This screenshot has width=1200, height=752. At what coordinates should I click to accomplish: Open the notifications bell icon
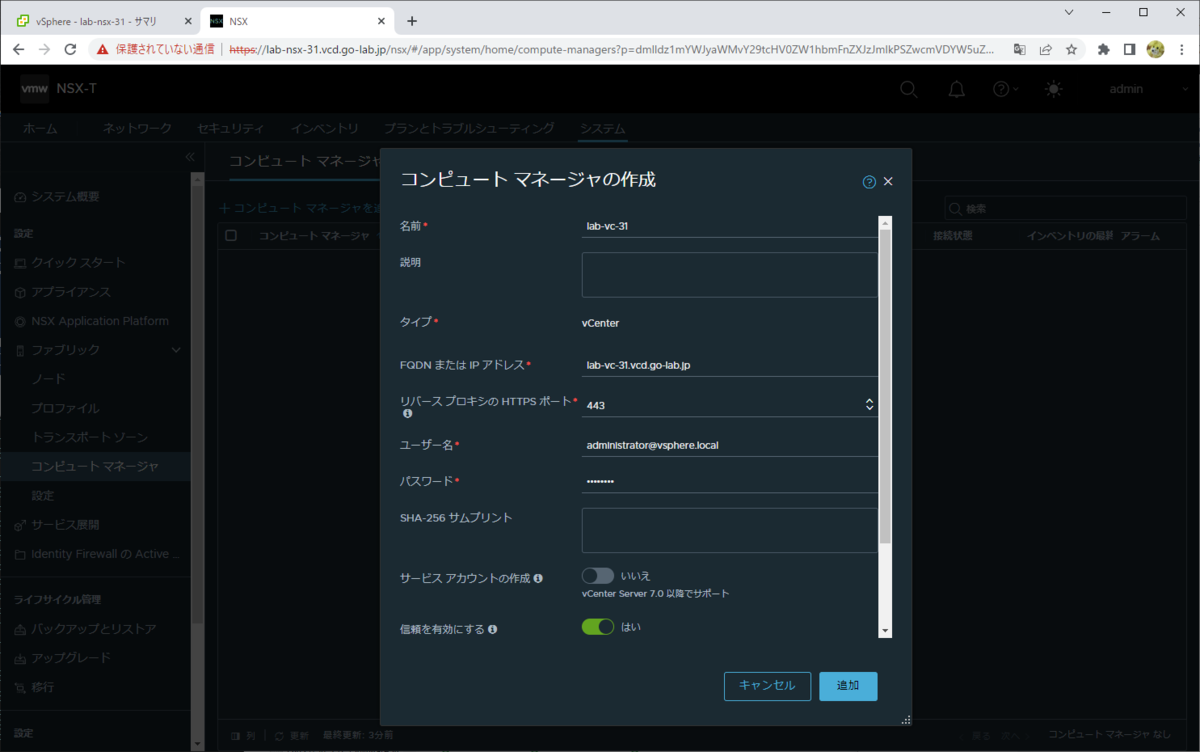957,89
